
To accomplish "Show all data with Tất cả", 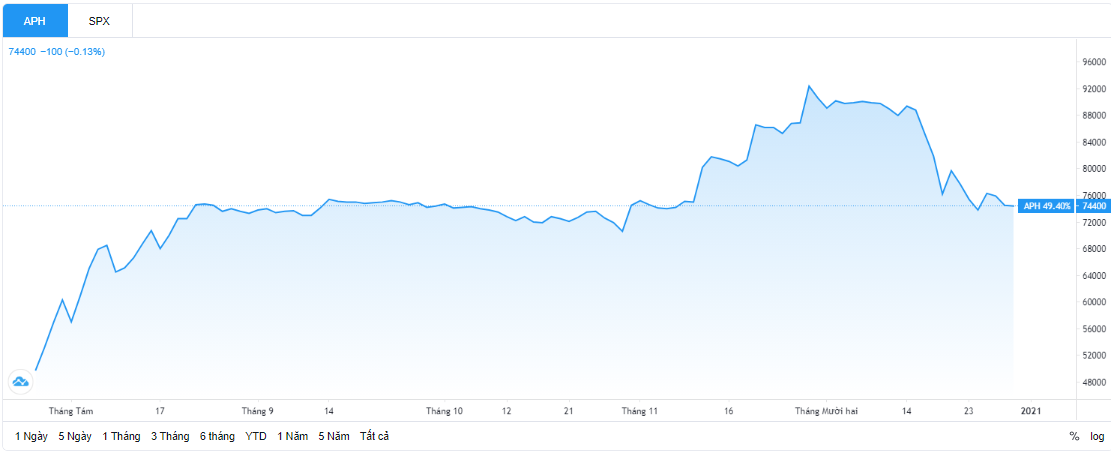I will (x=374, y=436).
